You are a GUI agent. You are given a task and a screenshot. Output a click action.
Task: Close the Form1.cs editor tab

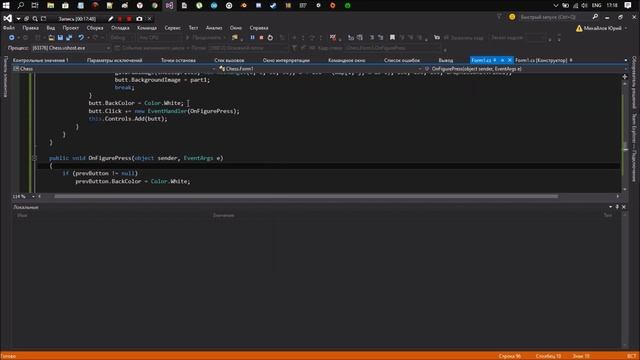coord(509,60)
